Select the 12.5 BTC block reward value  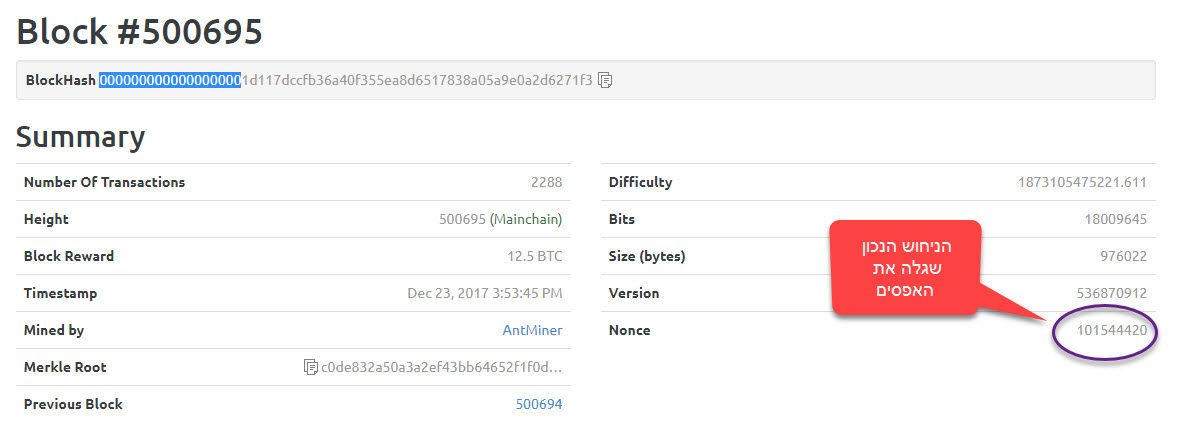tap(534, 256)
